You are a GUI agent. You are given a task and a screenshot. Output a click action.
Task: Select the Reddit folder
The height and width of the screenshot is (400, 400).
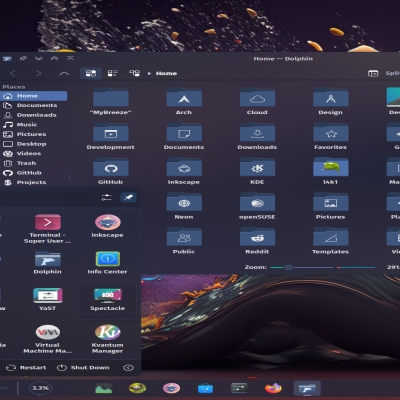tap(257, 241)
